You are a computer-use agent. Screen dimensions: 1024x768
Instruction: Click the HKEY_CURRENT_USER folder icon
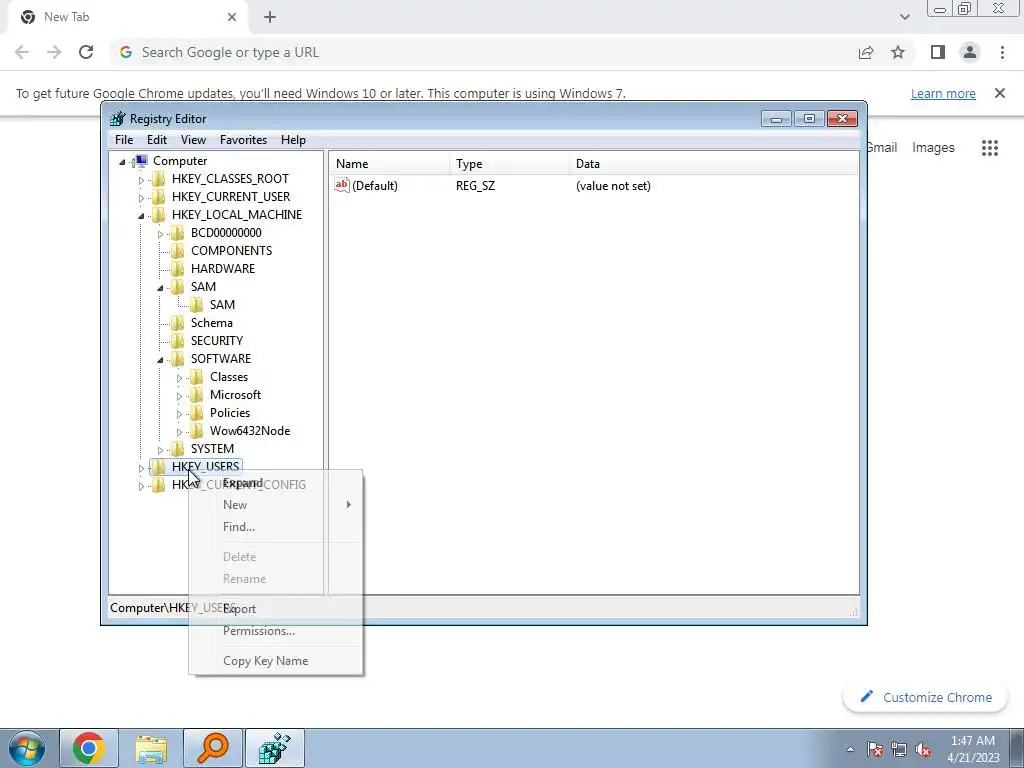159,197
